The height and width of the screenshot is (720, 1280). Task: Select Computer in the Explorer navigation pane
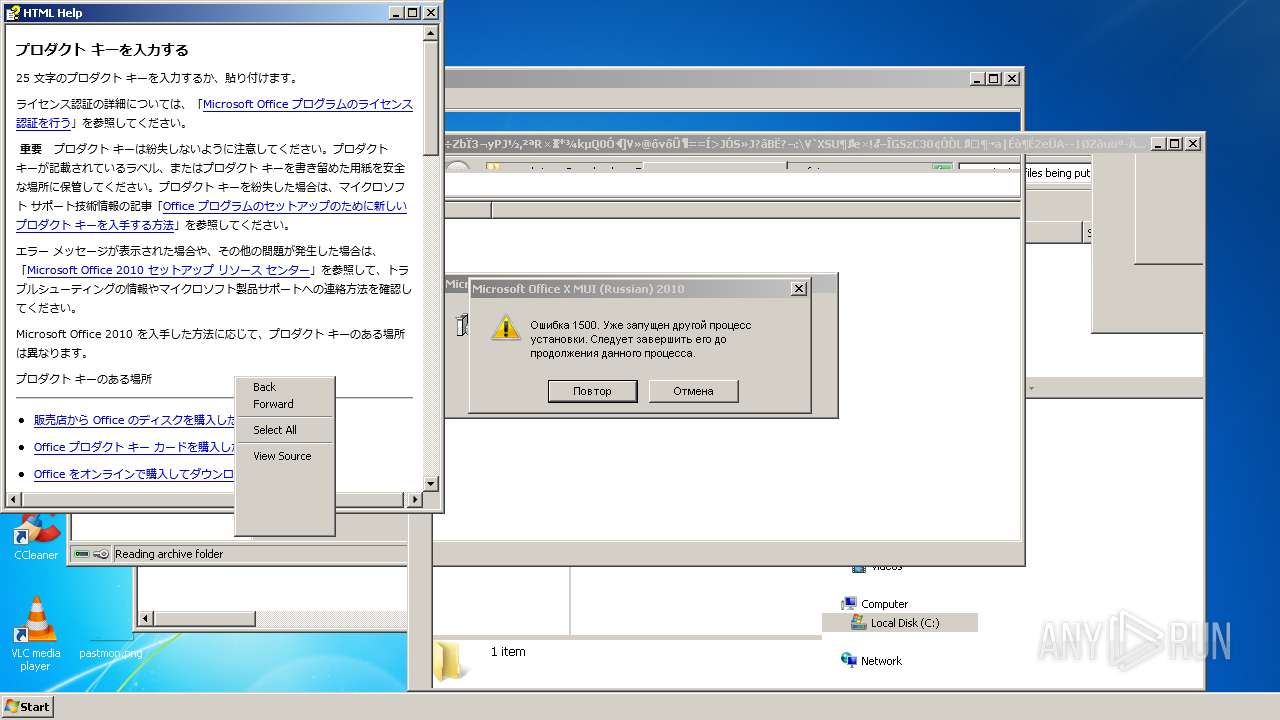point(884,604)
